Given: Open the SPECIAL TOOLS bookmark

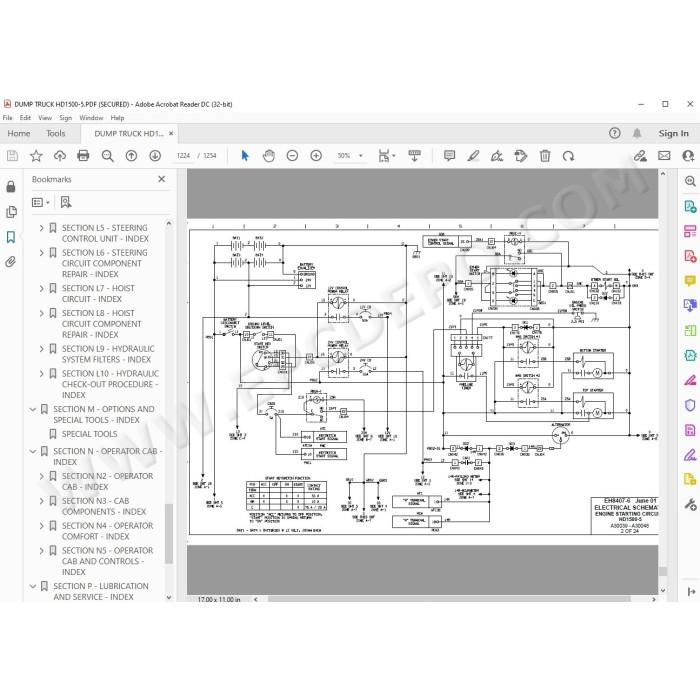Looking at the screenshot, I should [x=90, y=434].
